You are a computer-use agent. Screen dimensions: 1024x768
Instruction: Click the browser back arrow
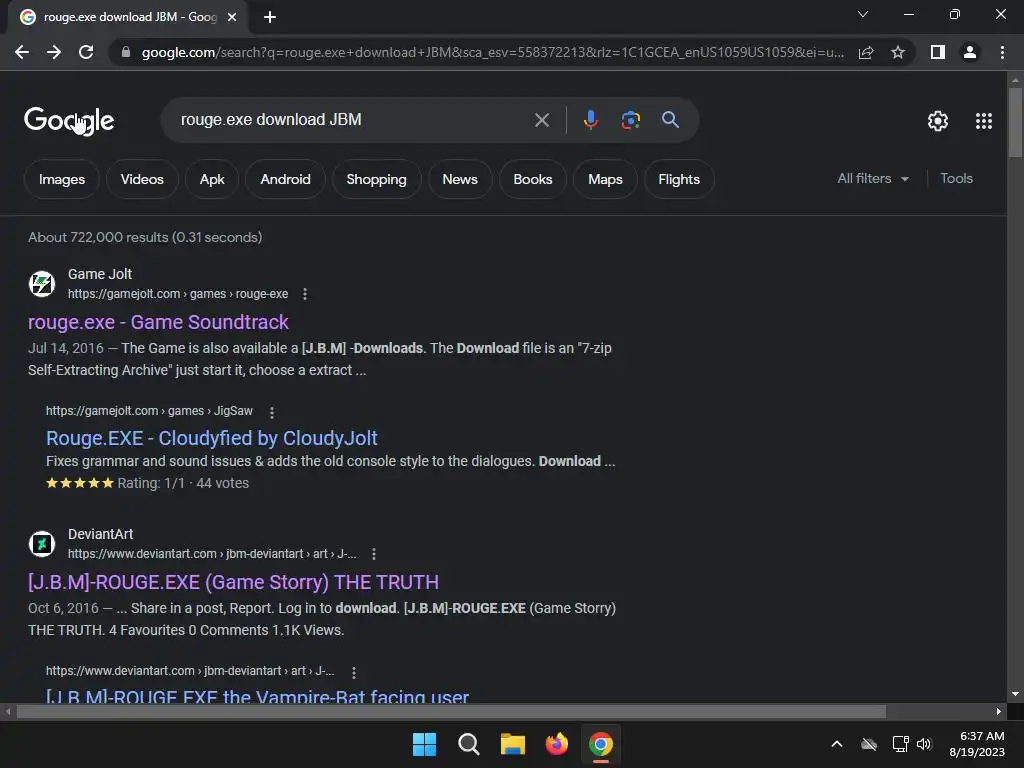[22, 52]
